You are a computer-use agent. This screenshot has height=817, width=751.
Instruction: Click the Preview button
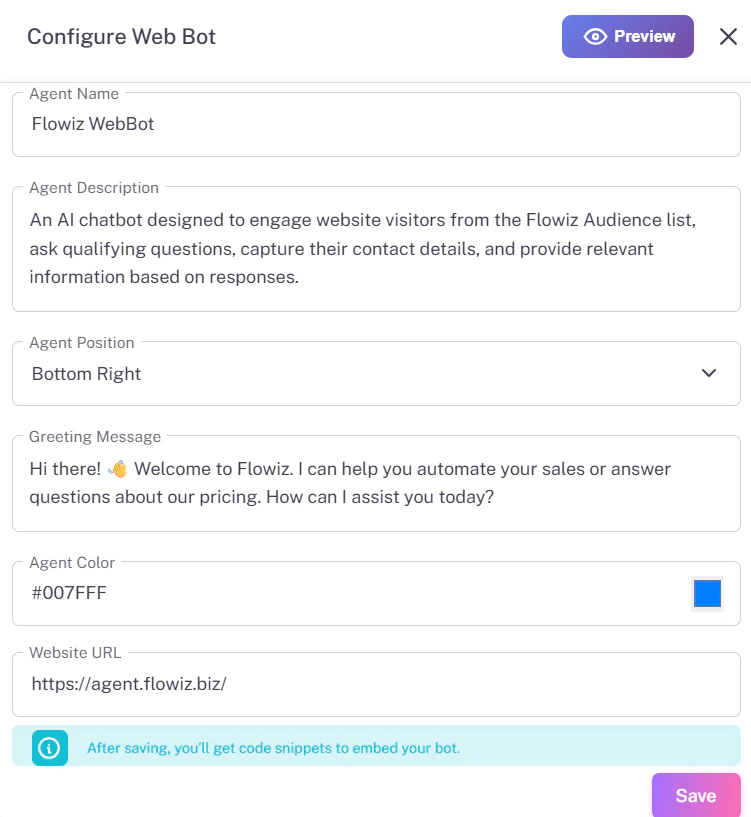627,36
